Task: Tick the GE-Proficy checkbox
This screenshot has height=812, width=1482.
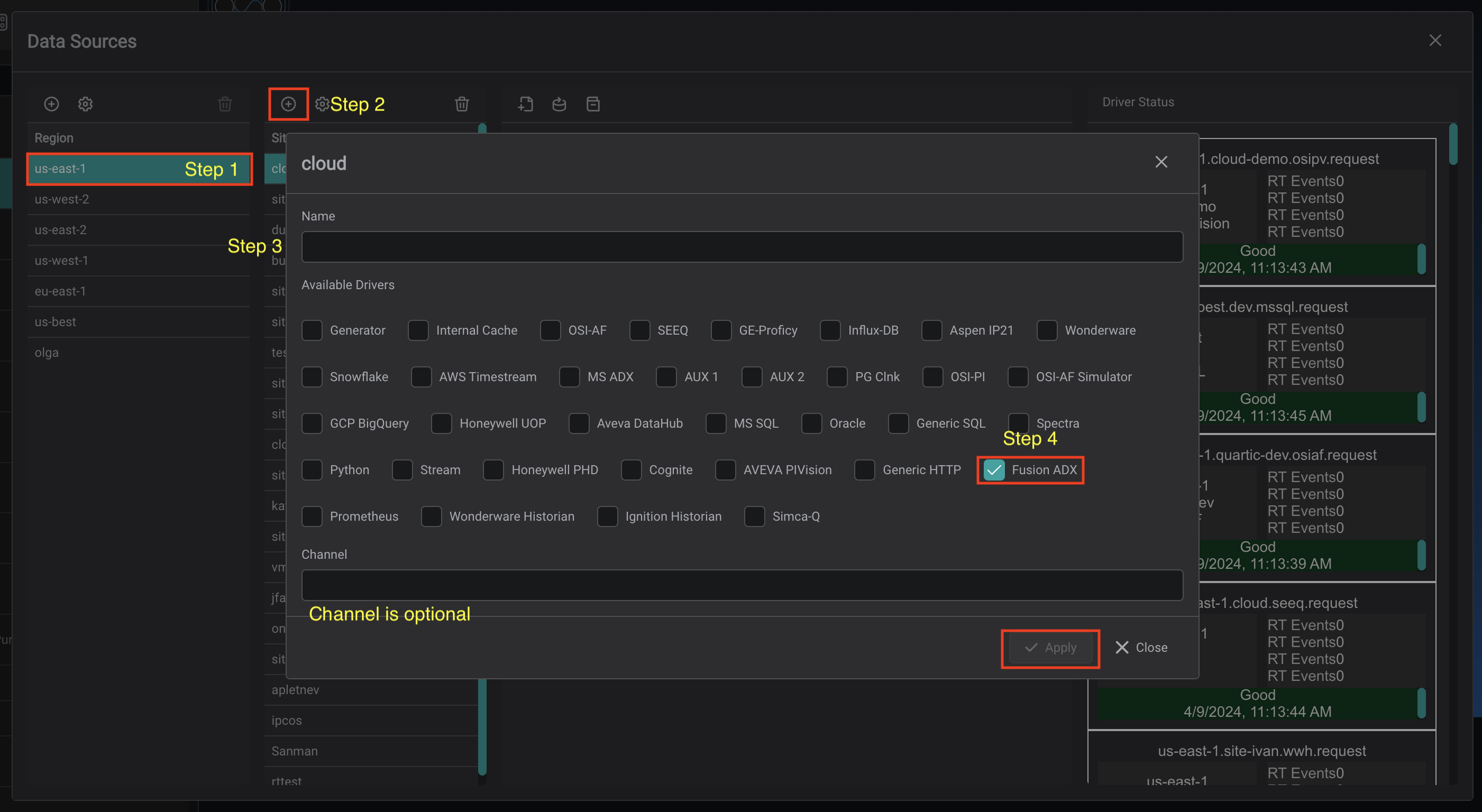Action: pyautogui.click(x=721, y=330)
